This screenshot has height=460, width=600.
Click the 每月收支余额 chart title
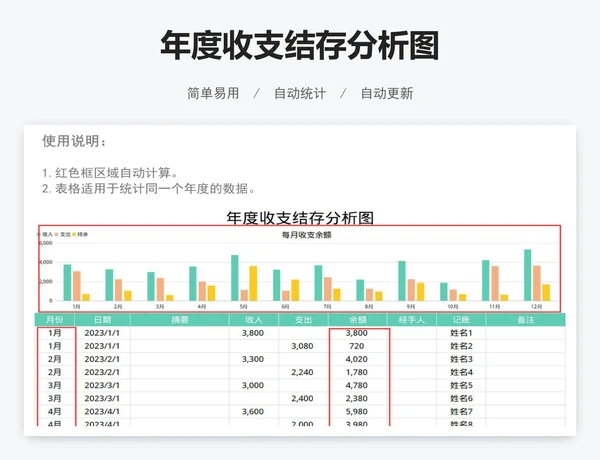pos(307,235)
